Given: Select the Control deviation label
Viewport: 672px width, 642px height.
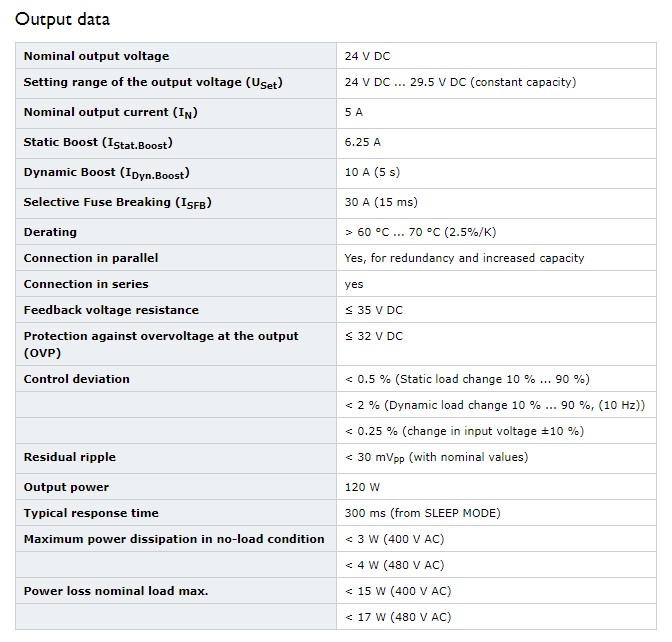Looking at the screenshot, I should click(76, 379).
